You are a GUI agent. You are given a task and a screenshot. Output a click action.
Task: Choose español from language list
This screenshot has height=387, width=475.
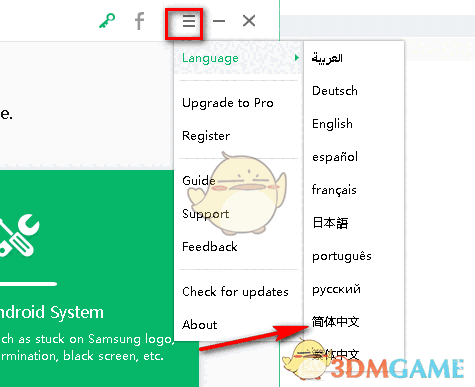pyautogui.click(x=335, y=157)
